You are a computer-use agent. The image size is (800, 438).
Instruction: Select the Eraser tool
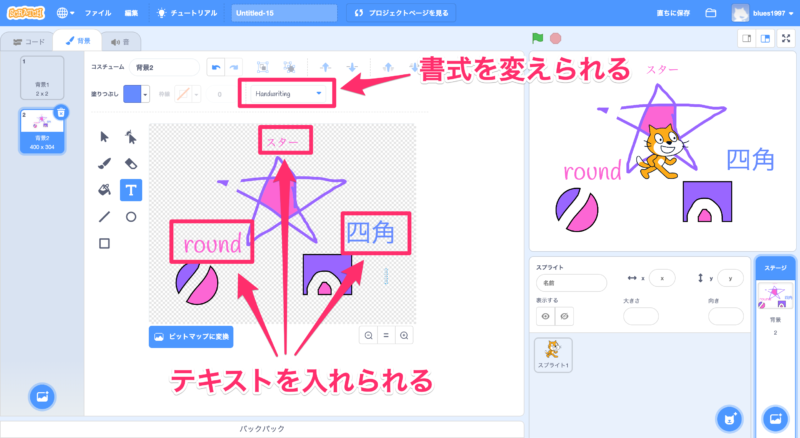[x=131, y=163]
